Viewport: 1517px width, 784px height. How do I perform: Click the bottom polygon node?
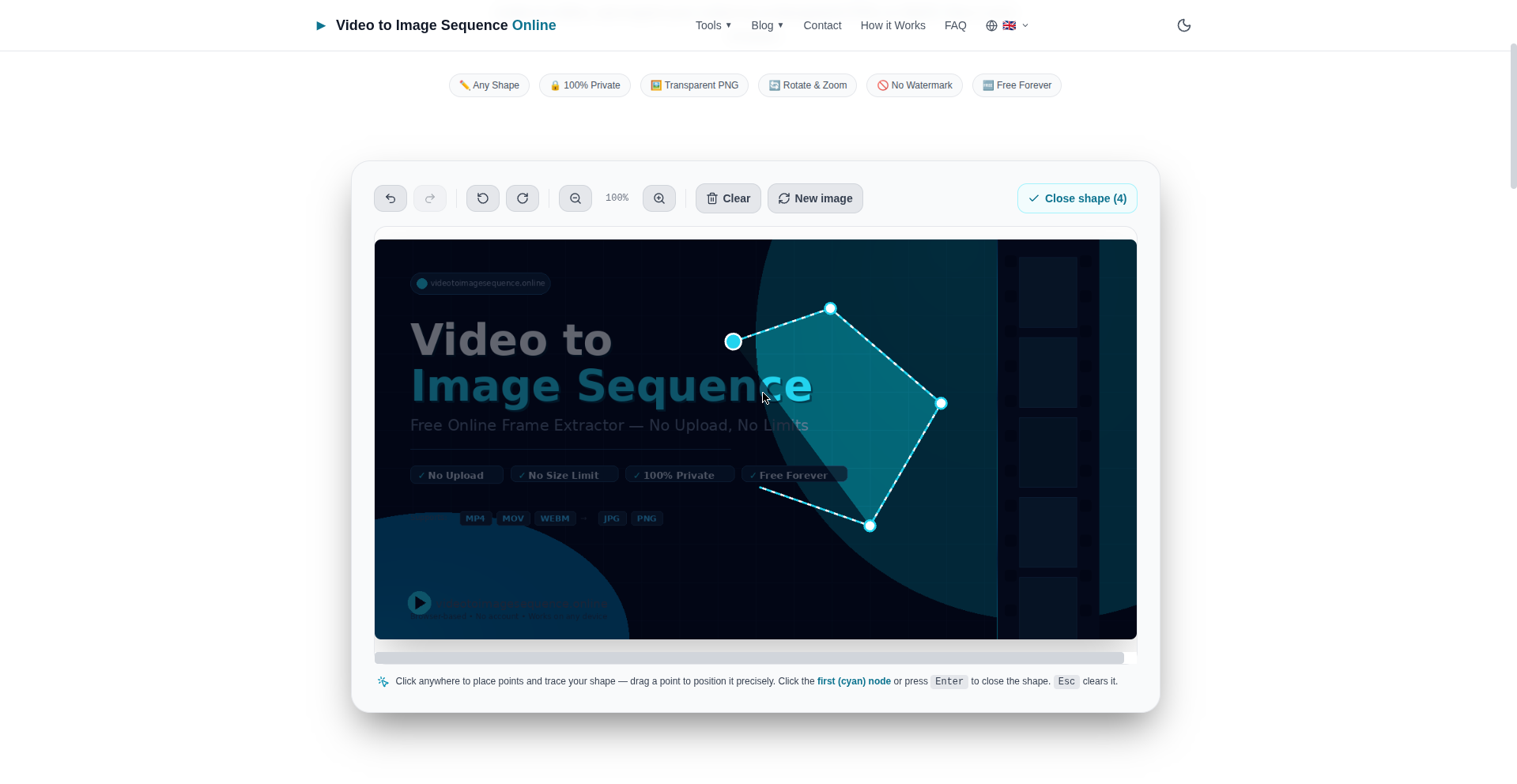tap(870, 526)
